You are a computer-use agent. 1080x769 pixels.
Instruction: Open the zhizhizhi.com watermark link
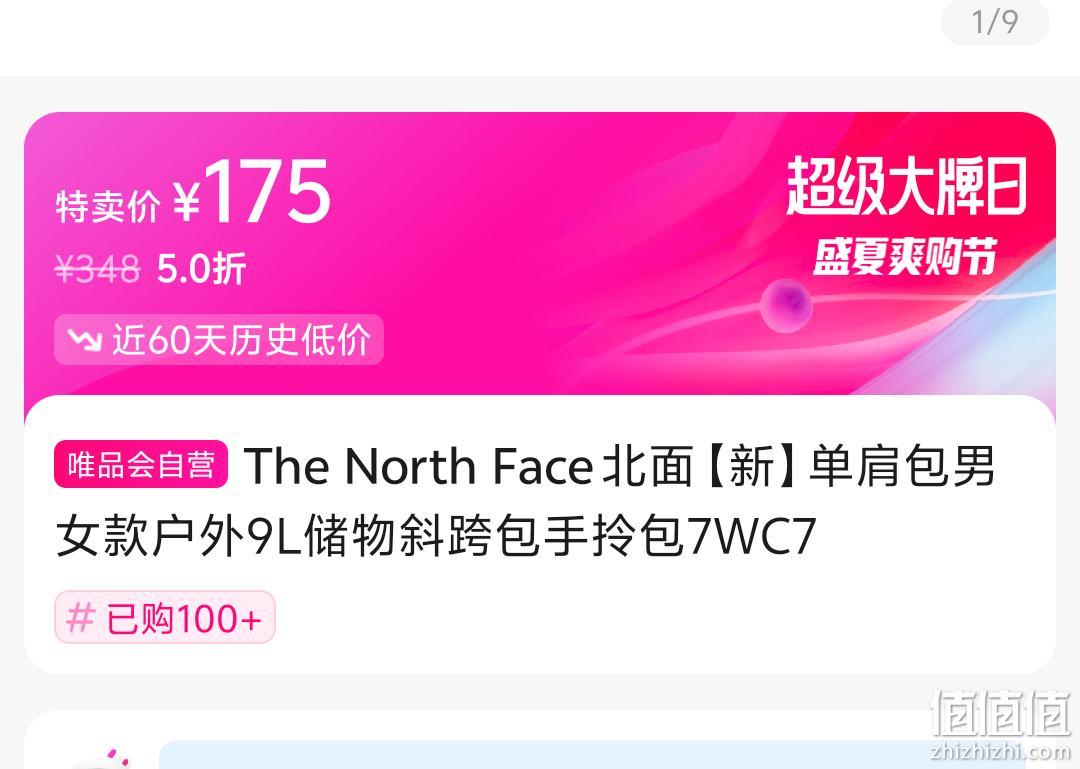pyautogui.click(x=1001, y=752)
